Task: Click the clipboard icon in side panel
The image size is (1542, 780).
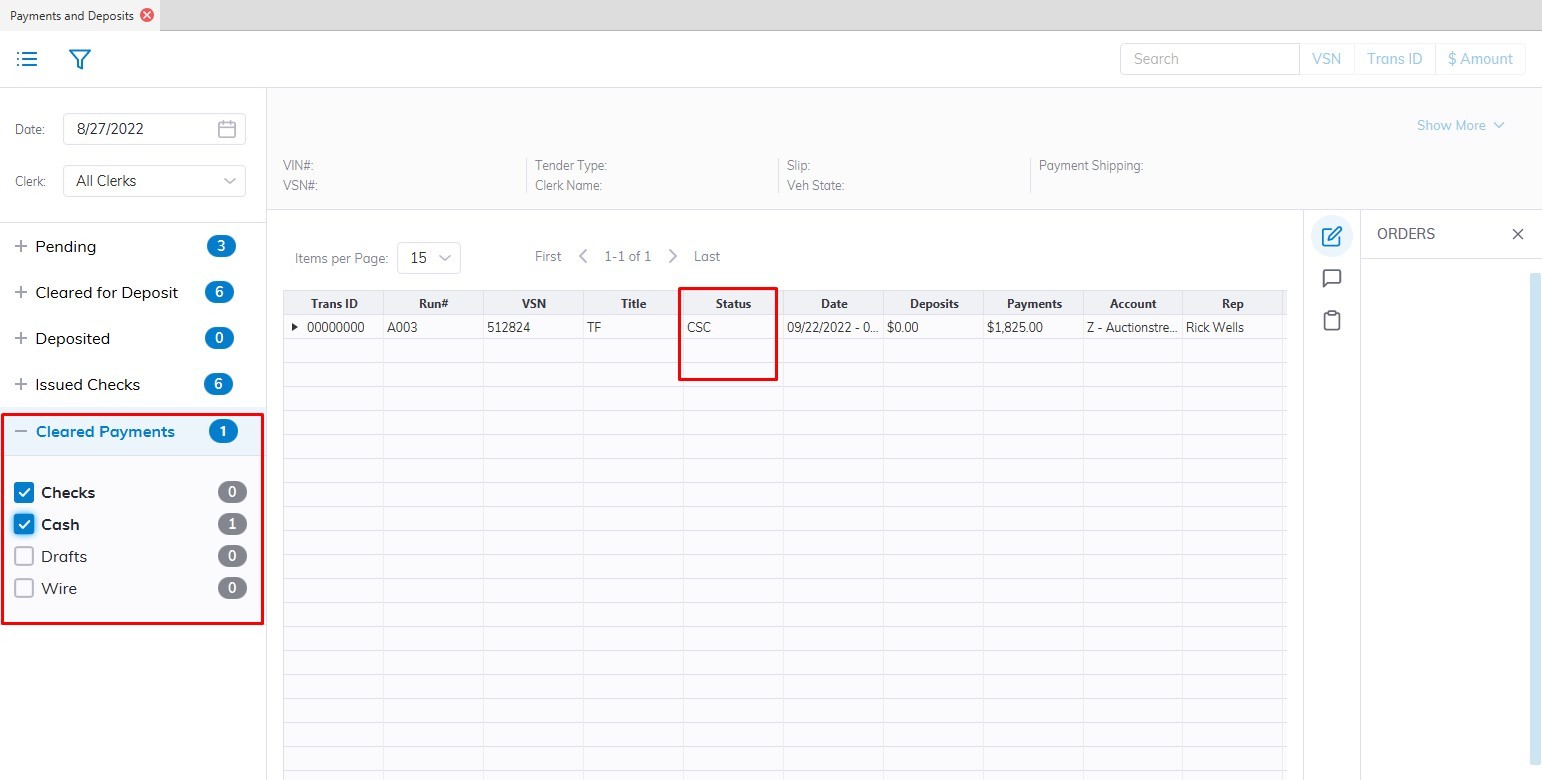Action: click(1331, 321)
